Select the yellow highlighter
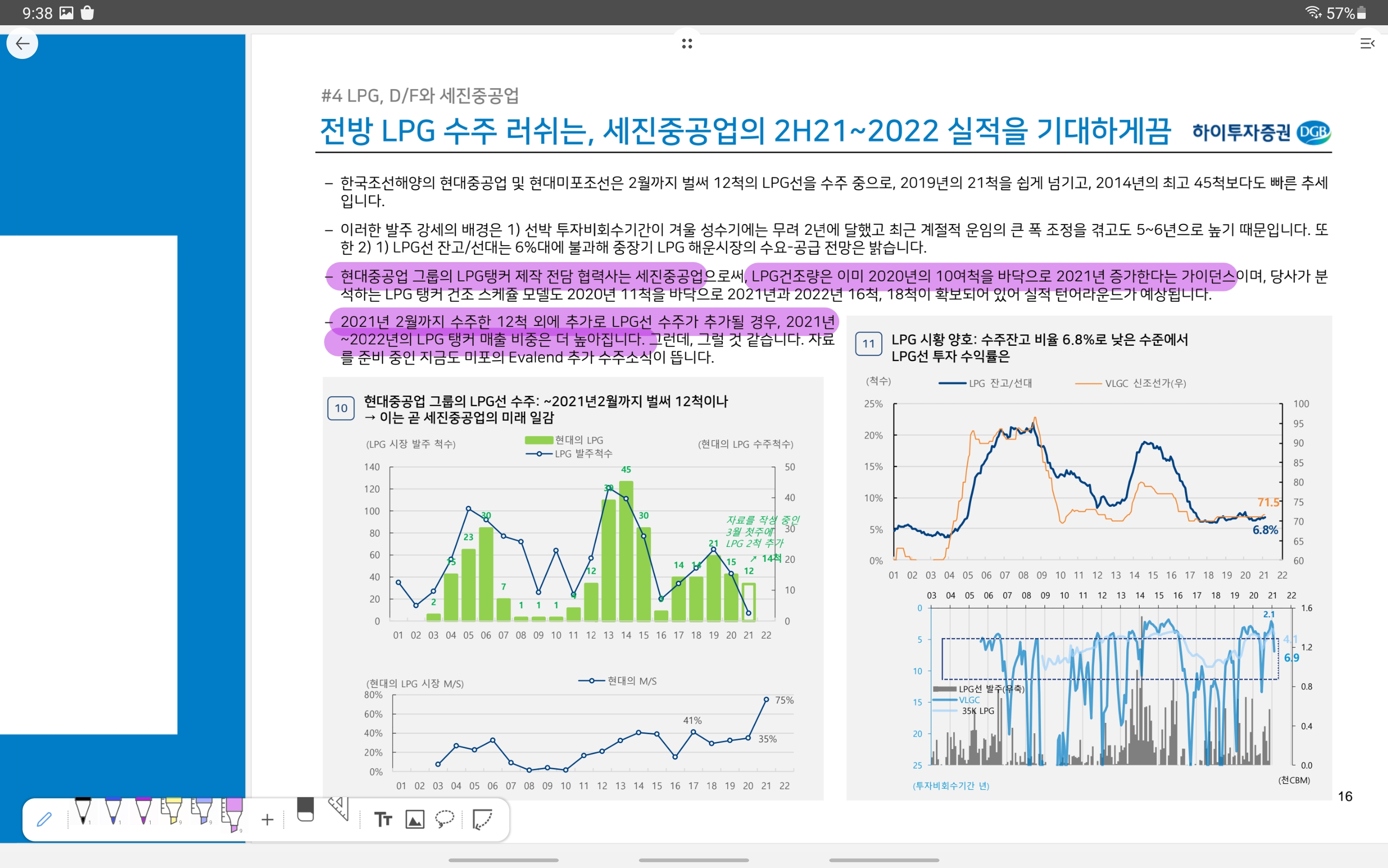 tap(173, 812)
